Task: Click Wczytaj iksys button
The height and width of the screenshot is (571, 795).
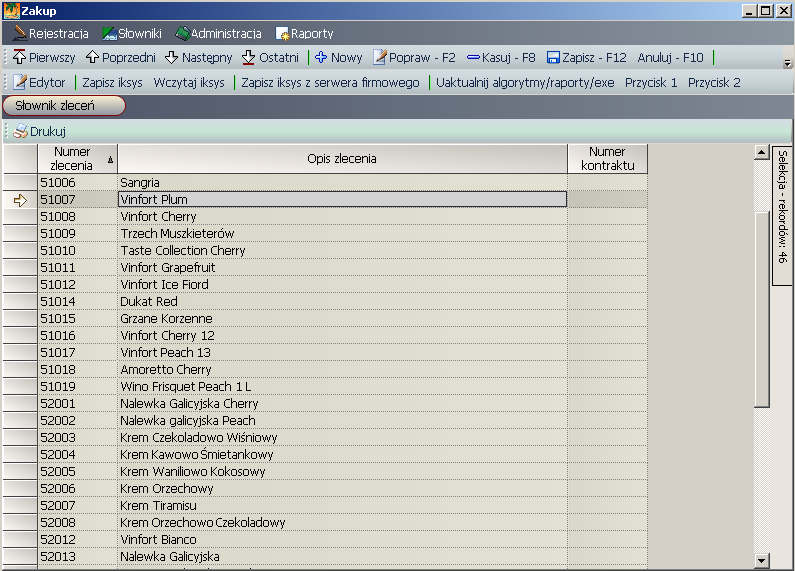Action: [x=189, y=83]
